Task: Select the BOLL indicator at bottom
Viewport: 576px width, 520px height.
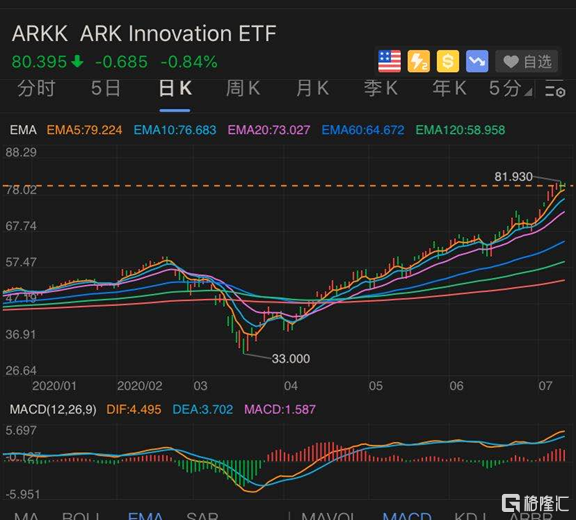Action: tap(80, 516)
